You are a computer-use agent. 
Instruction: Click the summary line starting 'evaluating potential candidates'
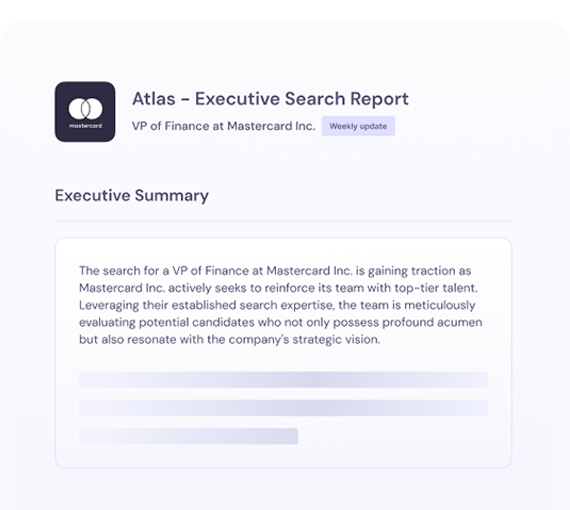click(x=281, y=322)
